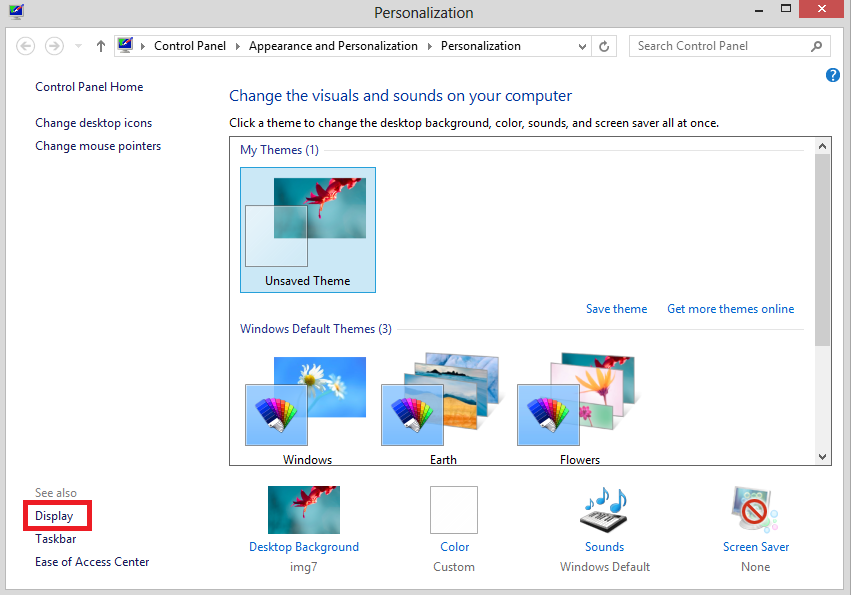The height and width of the screenshot is (595, 851).
Task: Open Control Panel Home
Action: pyautogui.click(x=89, y=87)
